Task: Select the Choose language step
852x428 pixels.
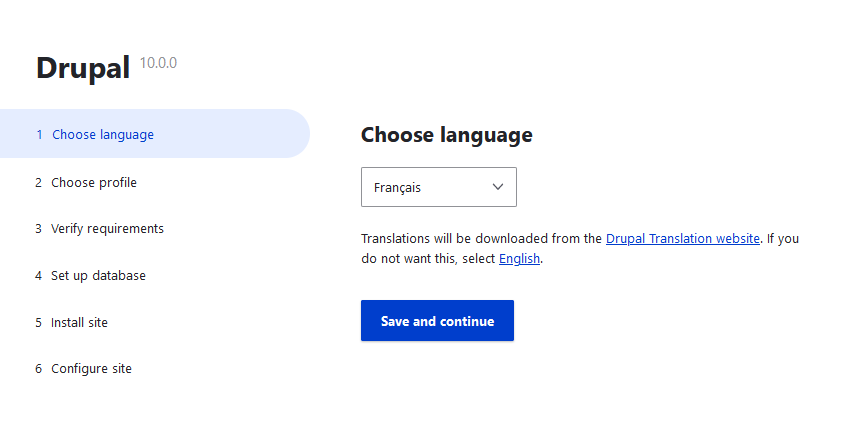Action: coord(155,134)
